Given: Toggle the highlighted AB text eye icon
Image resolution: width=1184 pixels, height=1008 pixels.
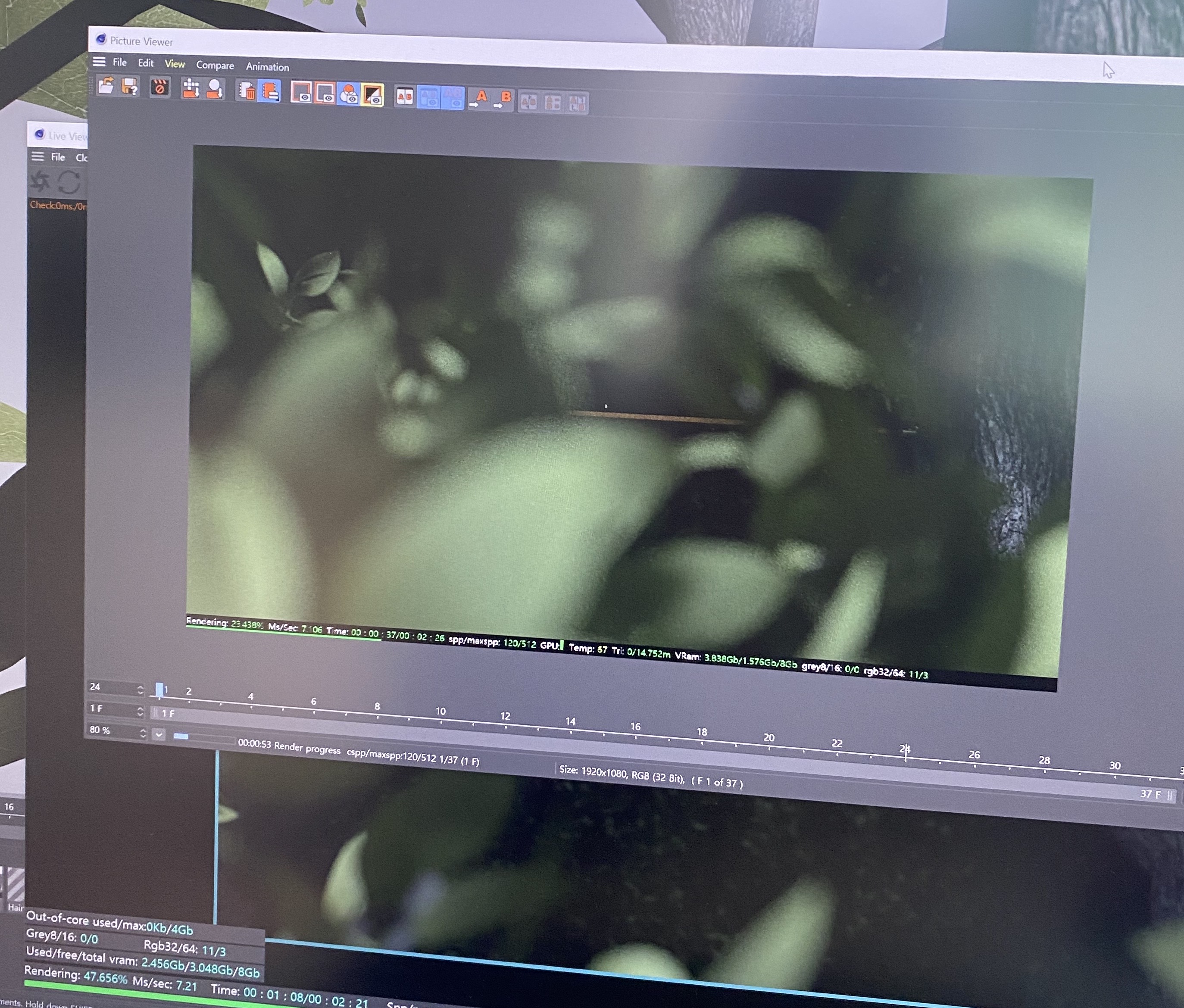Looking at the screenshot, I should pos(453,98).
